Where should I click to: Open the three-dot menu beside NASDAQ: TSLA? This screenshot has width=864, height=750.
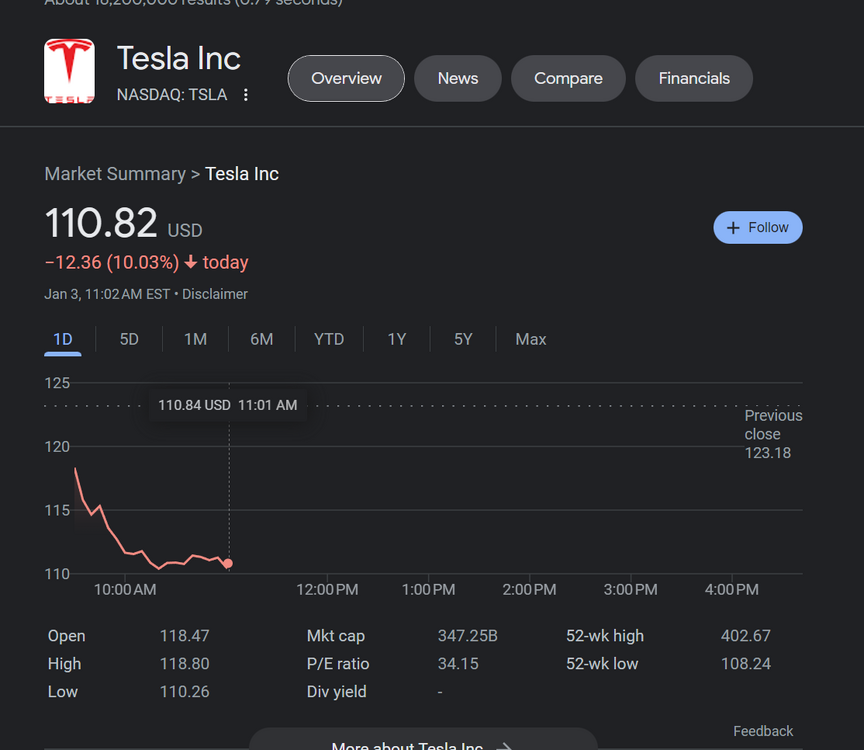tap(246, 95)
